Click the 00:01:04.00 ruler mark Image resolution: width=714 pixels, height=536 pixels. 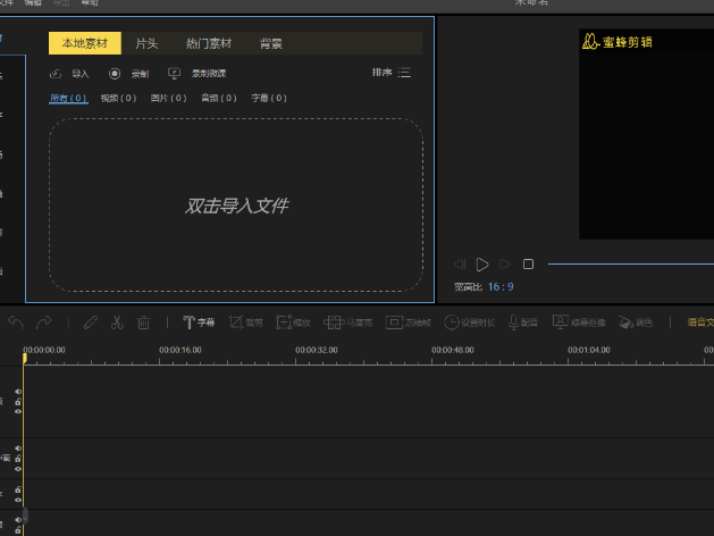pos(589,350)
